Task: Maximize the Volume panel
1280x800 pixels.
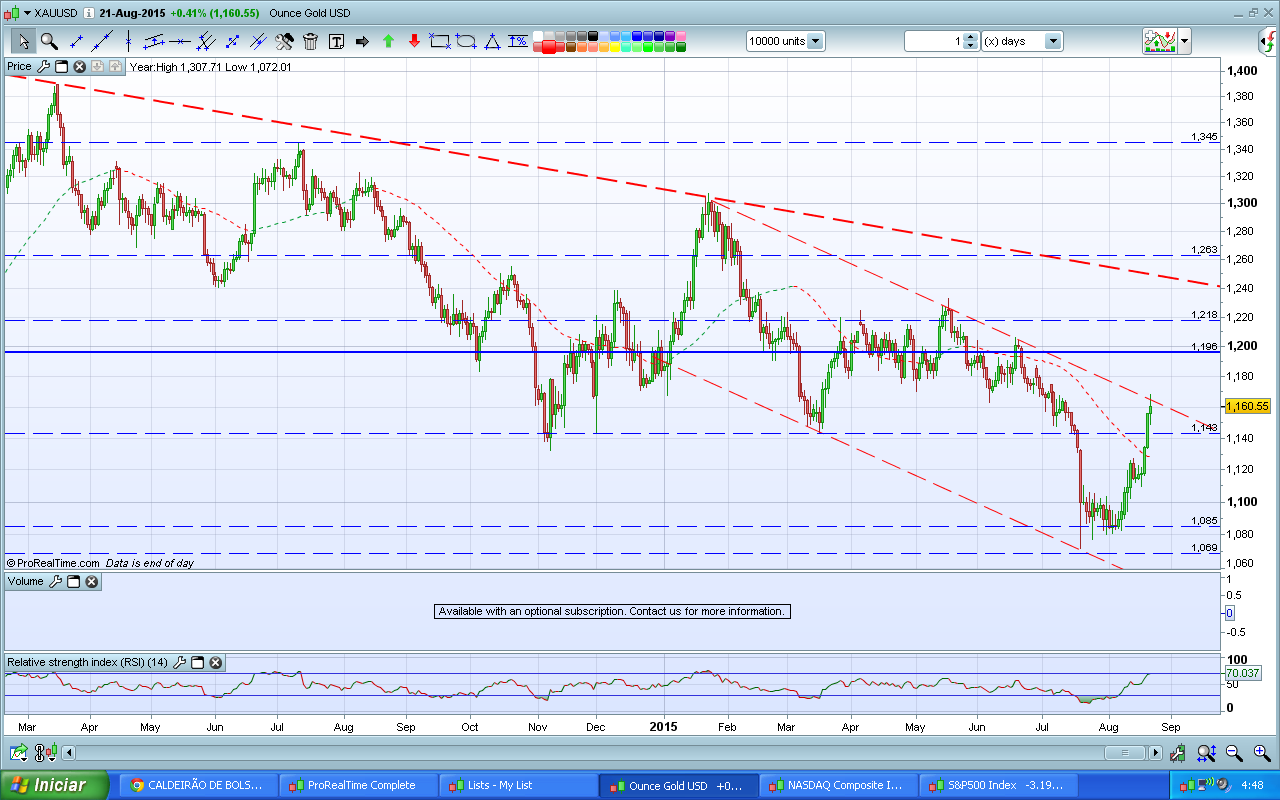Action: (x=73, y=581)
